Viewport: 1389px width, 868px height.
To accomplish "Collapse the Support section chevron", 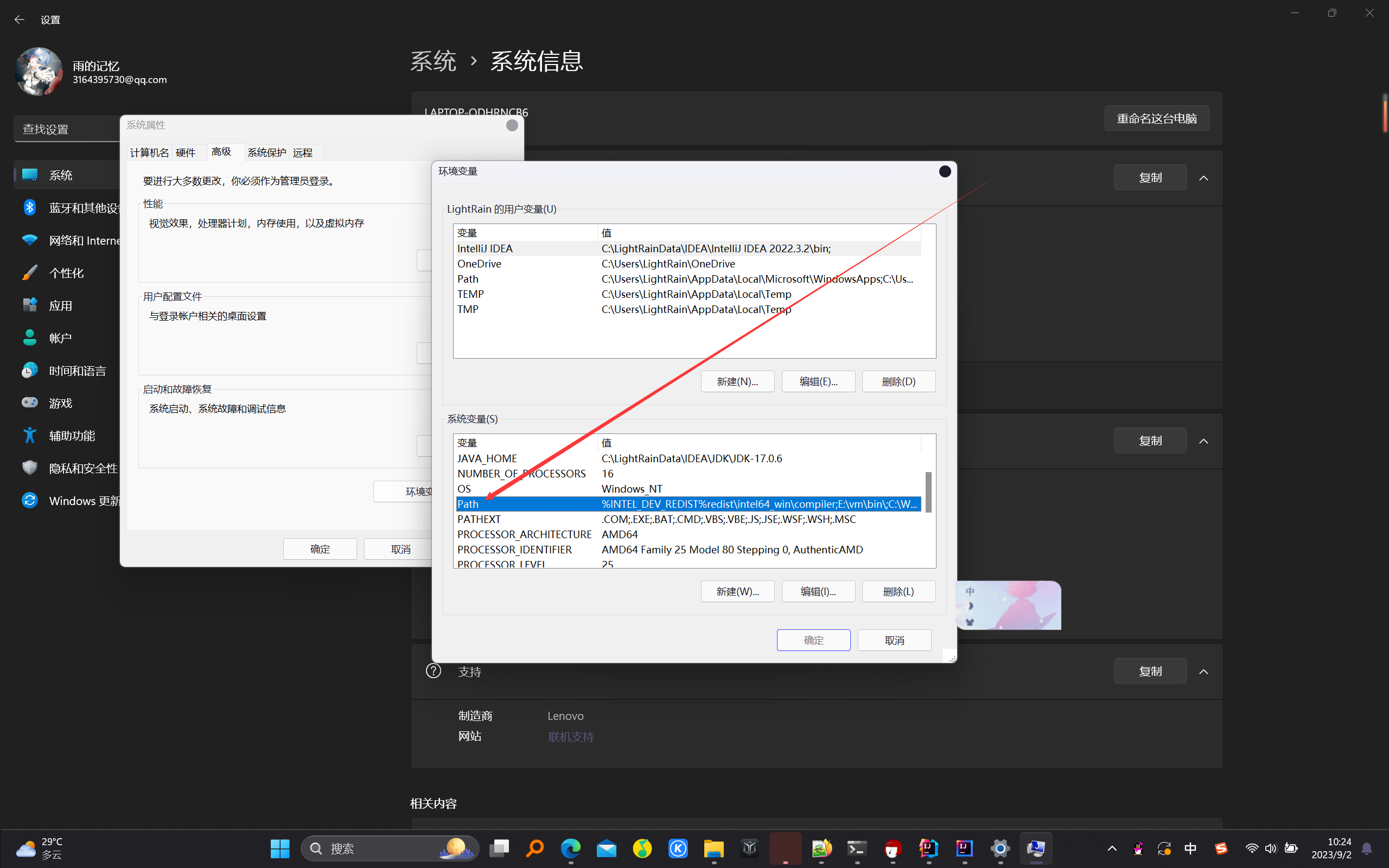I will coord(1203,672).
